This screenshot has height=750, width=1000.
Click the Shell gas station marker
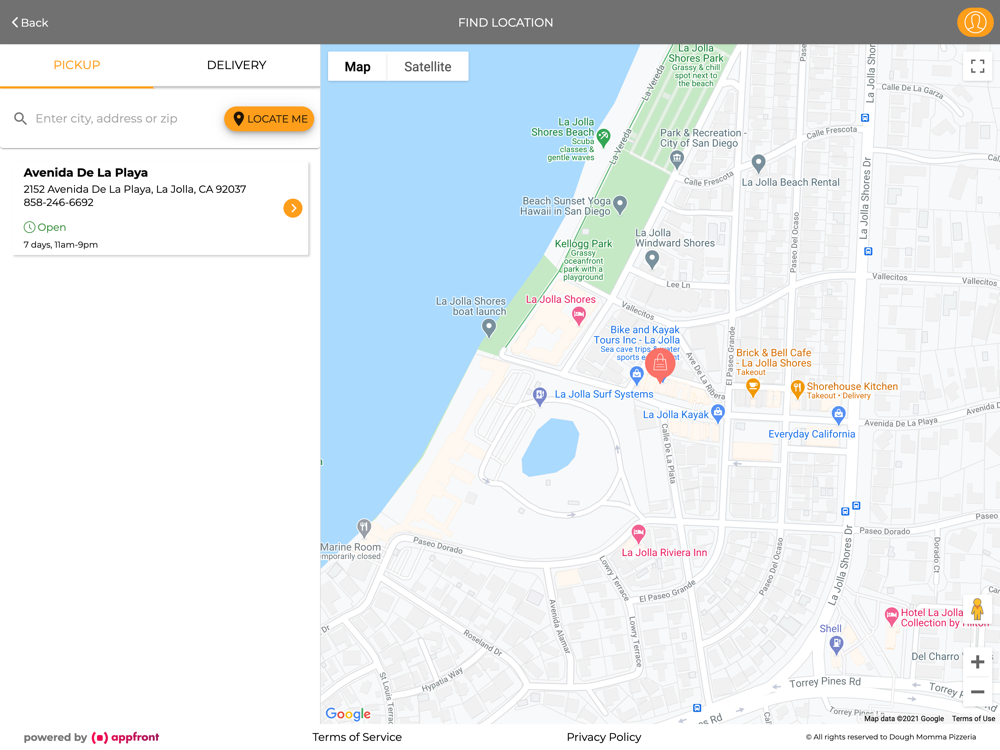[x=836, y=645]
